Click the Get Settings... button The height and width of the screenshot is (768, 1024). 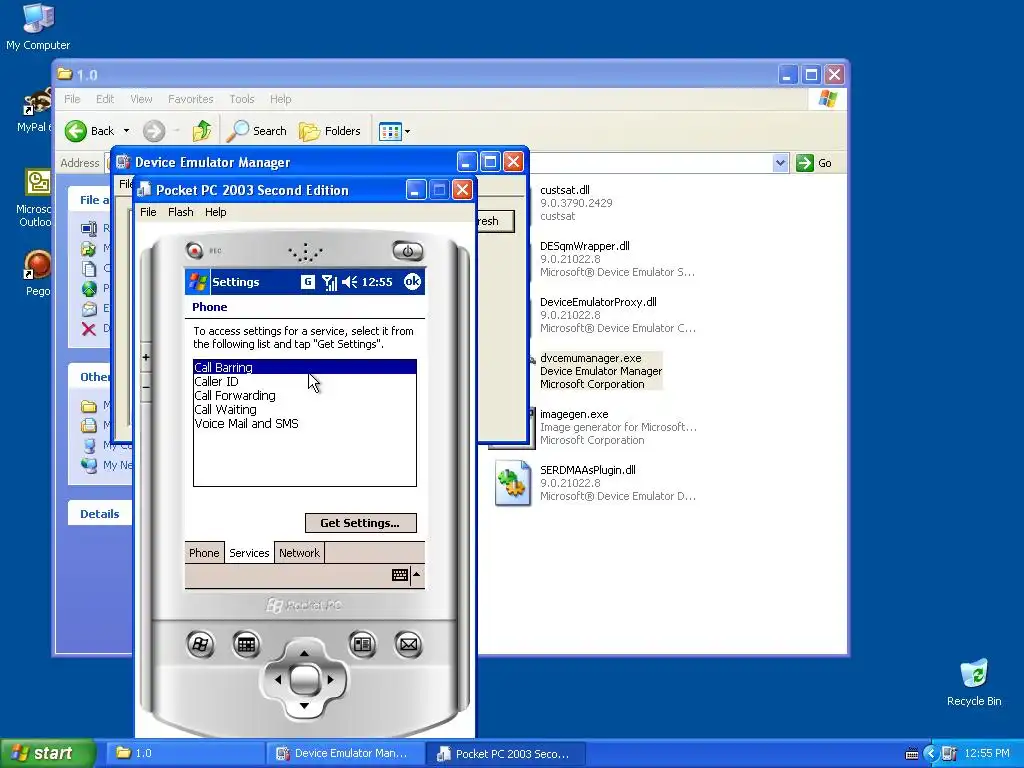tap(360, 523)
